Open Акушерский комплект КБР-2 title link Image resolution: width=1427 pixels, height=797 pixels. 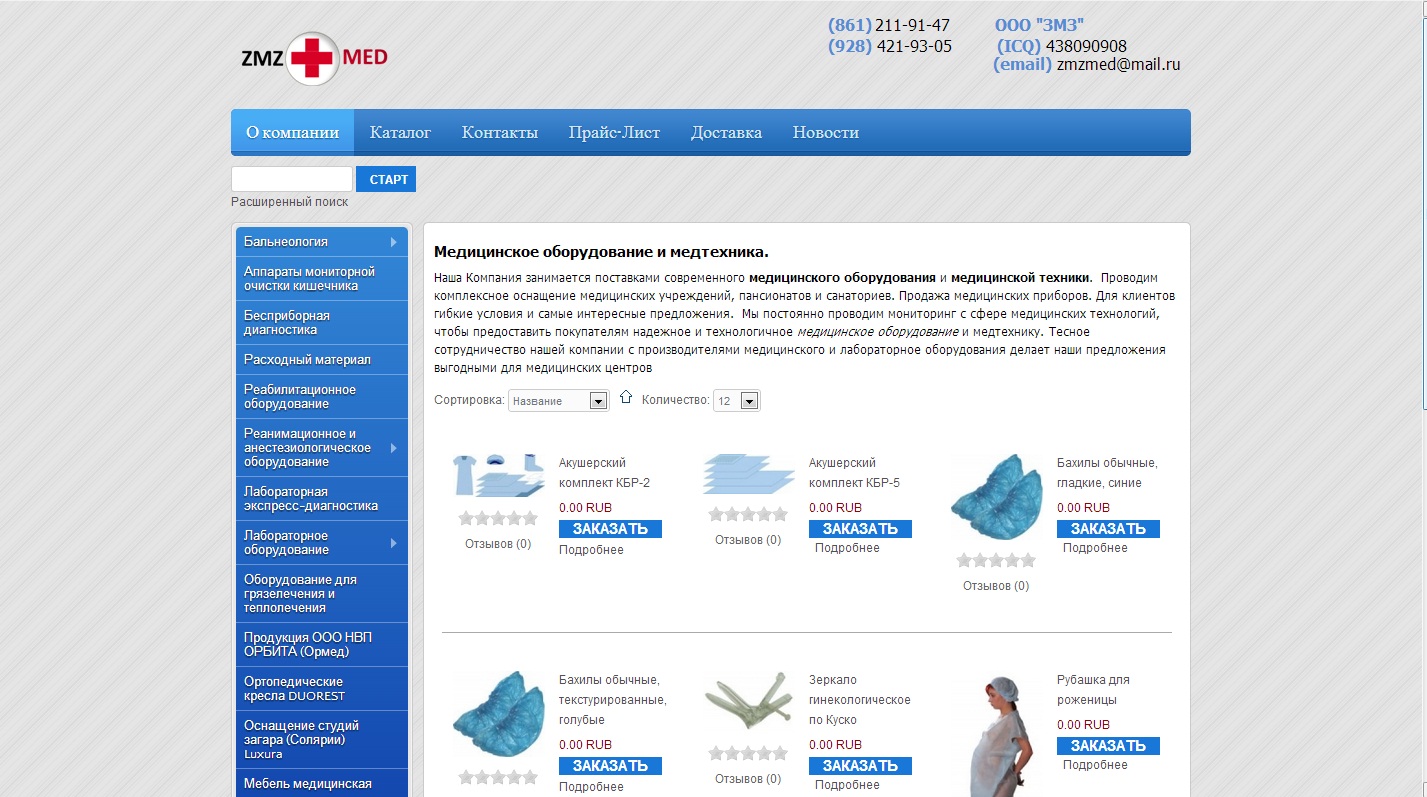(x=605, y=473)
